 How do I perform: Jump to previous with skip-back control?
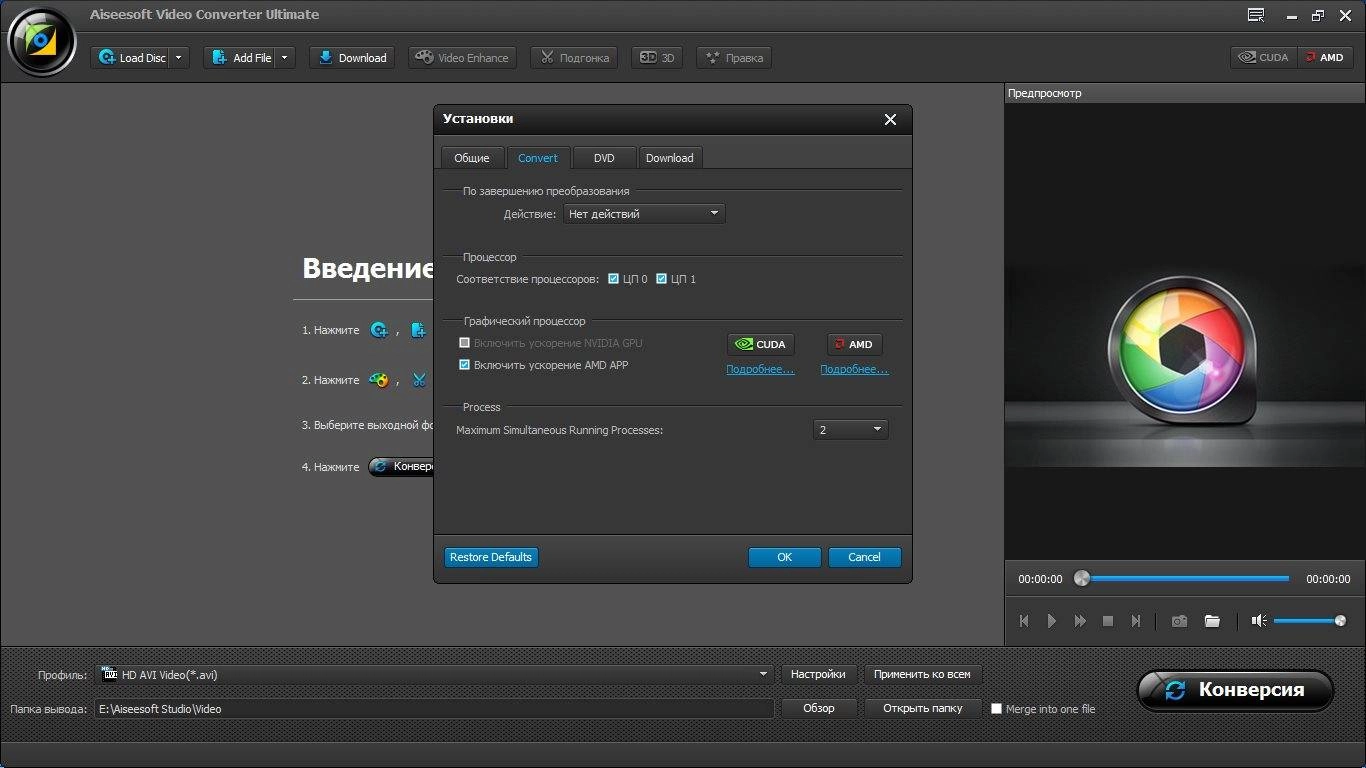1024,621
